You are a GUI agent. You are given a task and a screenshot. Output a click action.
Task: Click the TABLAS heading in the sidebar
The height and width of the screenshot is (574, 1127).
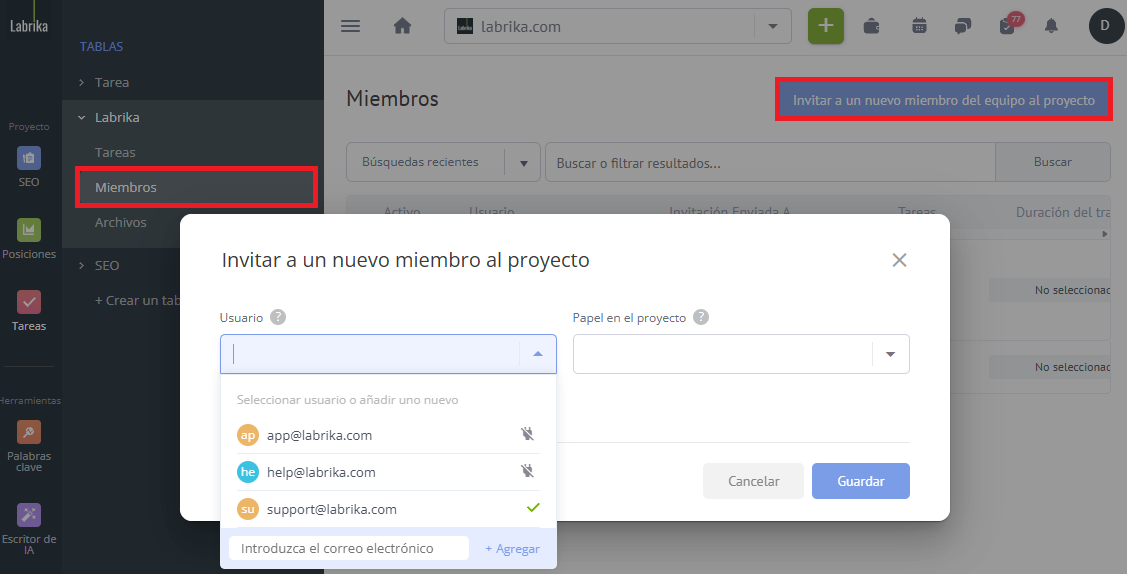101,47
